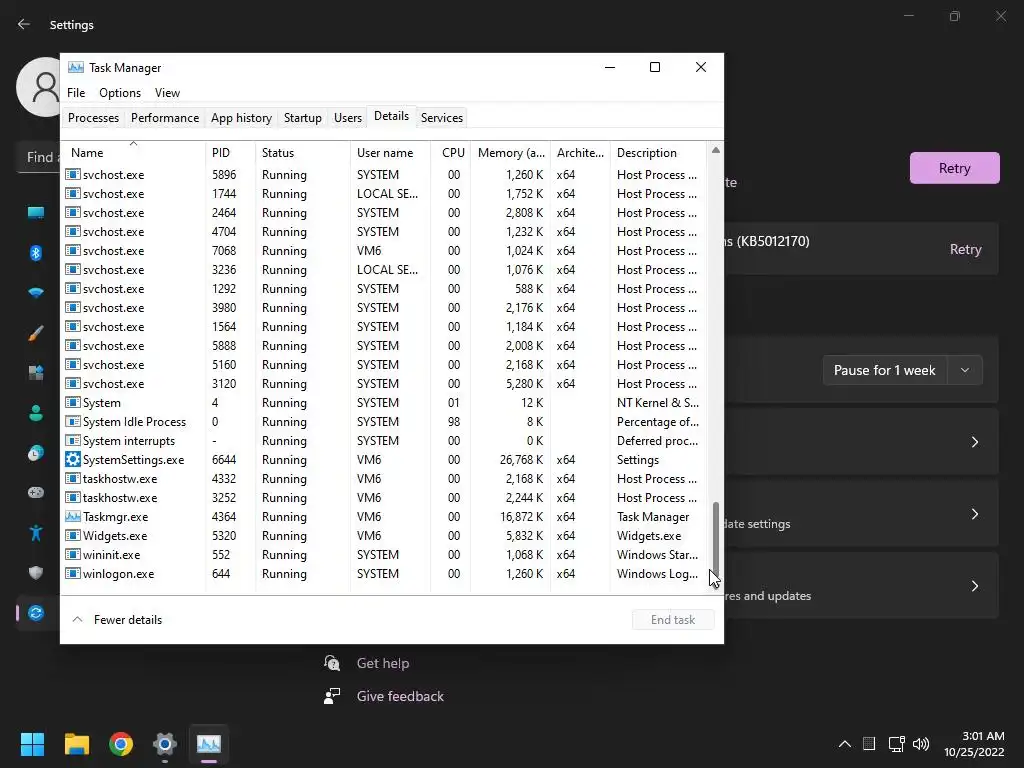Expand the 'res and updates' row chevron

974,586
